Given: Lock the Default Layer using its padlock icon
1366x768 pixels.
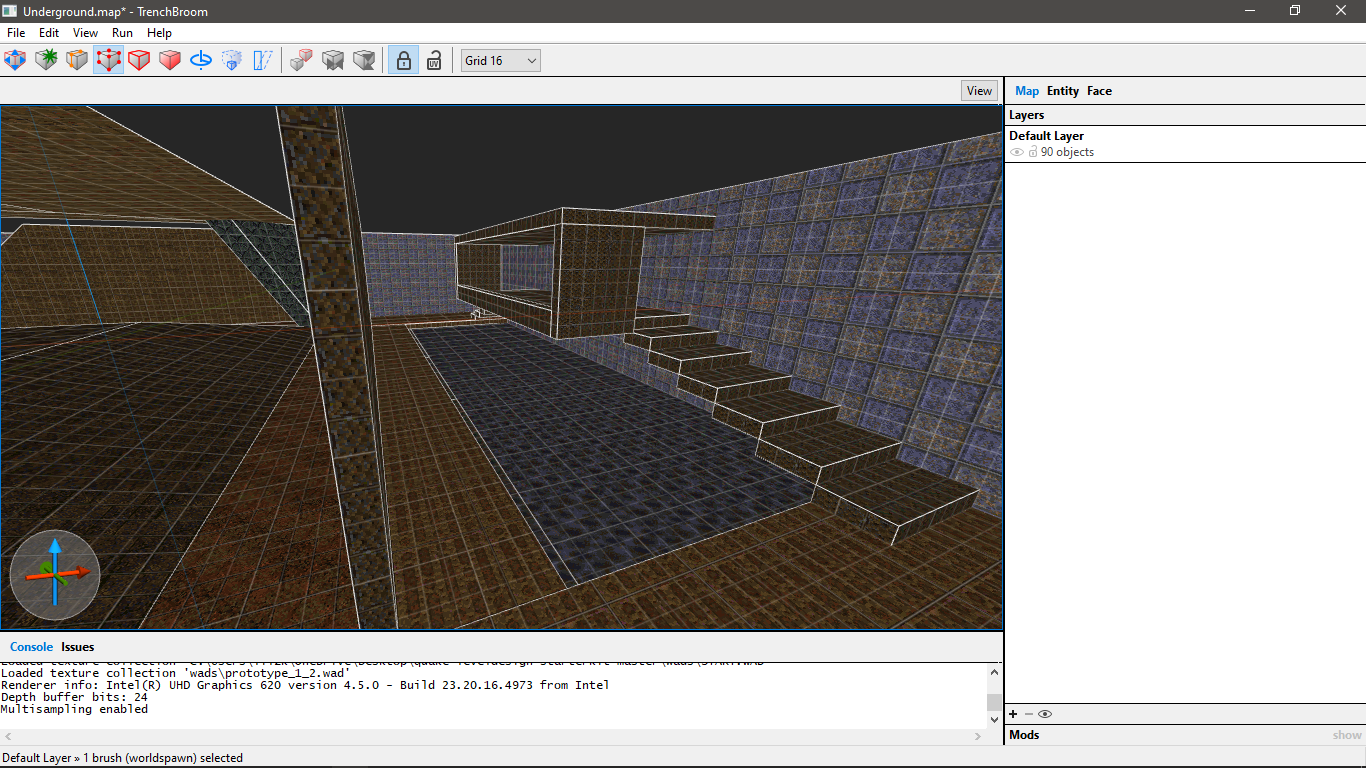Looking at the screenshot, I should (x=1033, y=152).
